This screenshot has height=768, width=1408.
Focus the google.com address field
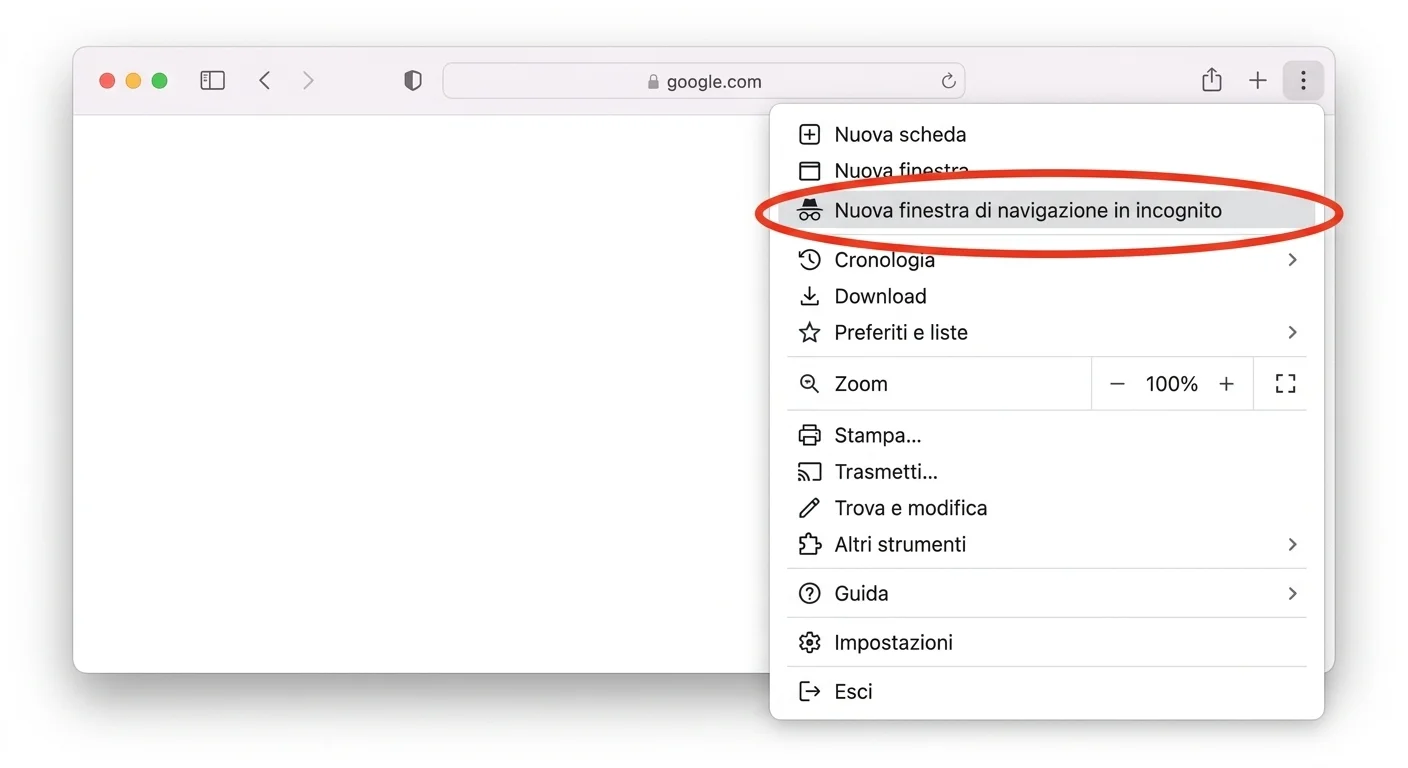click(x=704, y=81)
